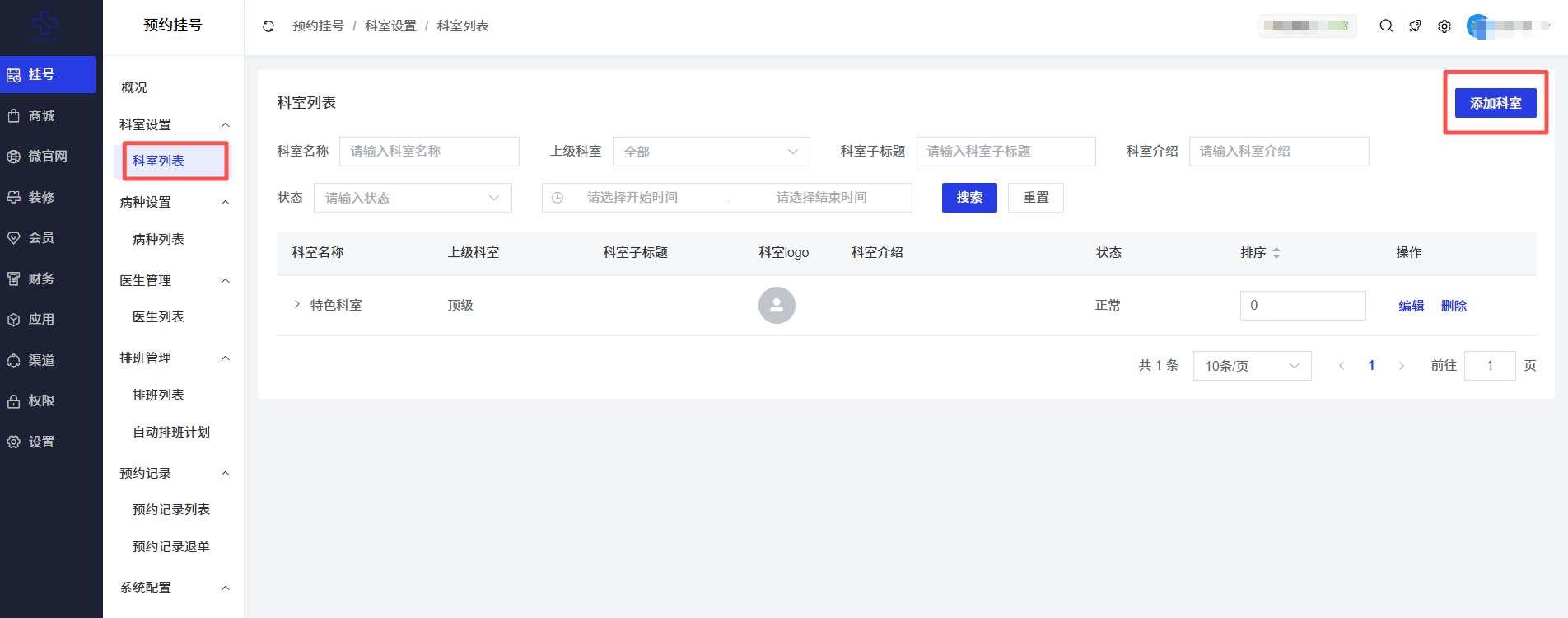Expand the 特色科室 row
This screenshot has height=618, width=1568.
[x=297, y=304]
